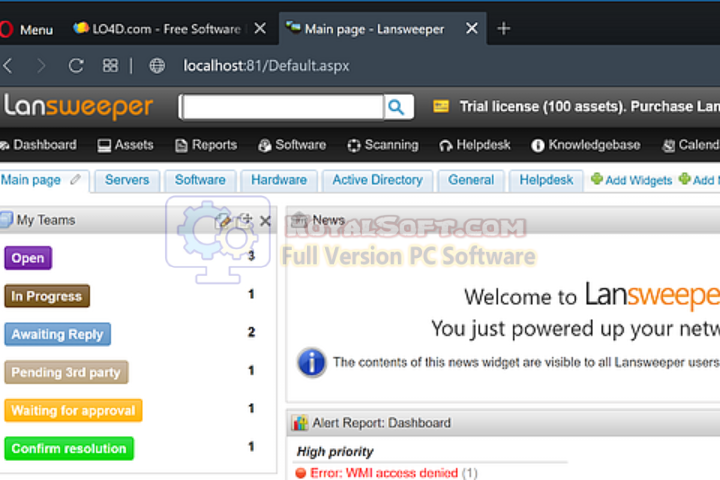Close the Lansweeper Main page tab
This screenshot has height=480, width=720.
pos(472,28)
